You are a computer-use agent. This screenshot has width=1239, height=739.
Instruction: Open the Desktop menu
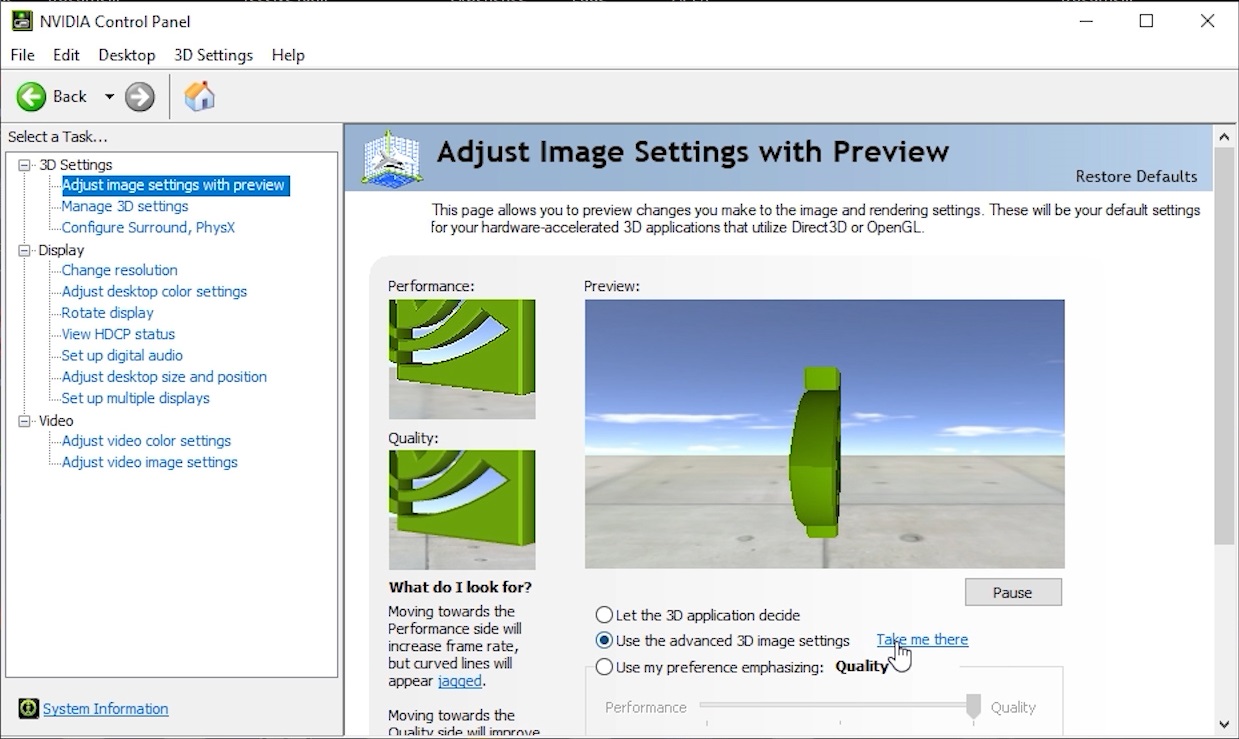click(x=126, y=55)
